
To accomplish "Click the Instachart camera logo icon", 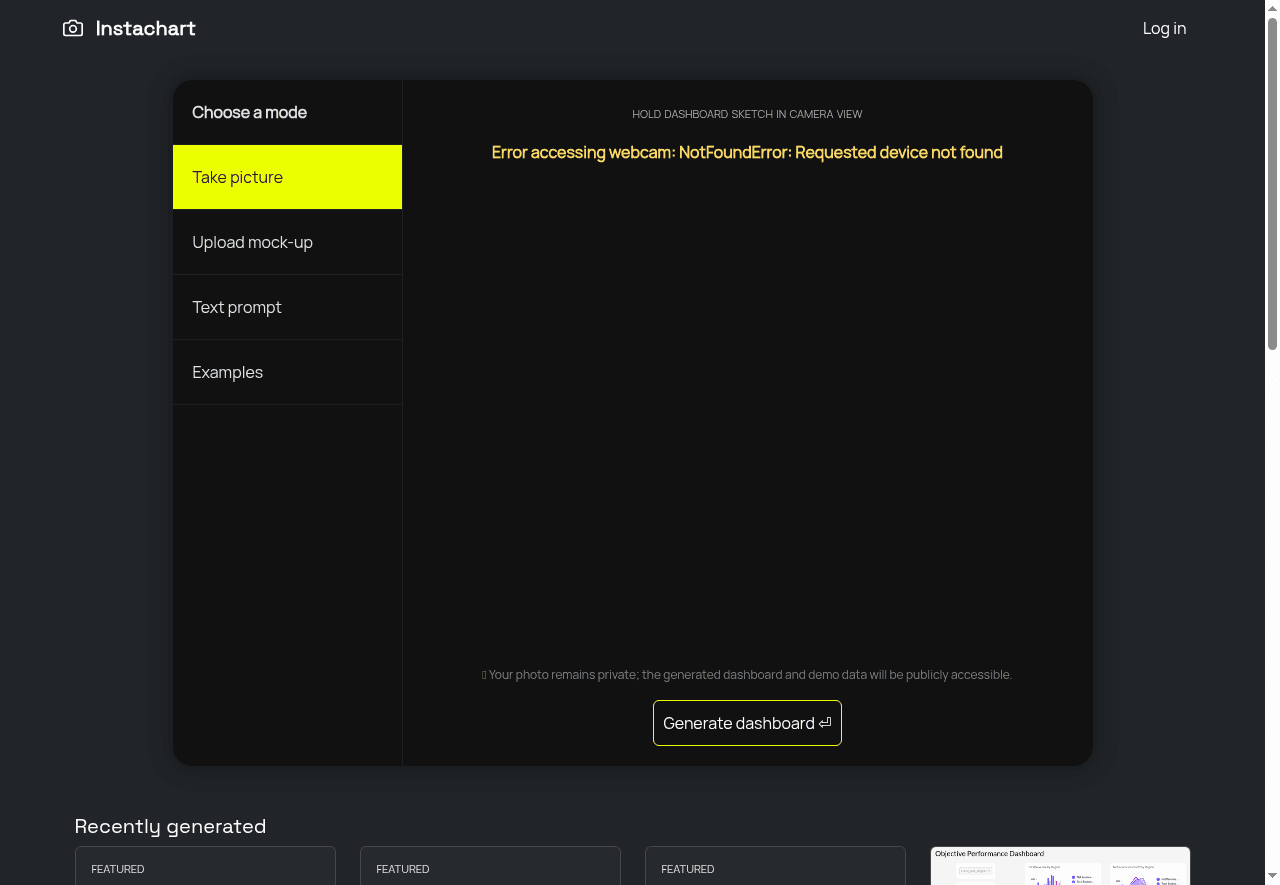I will 73,28.
